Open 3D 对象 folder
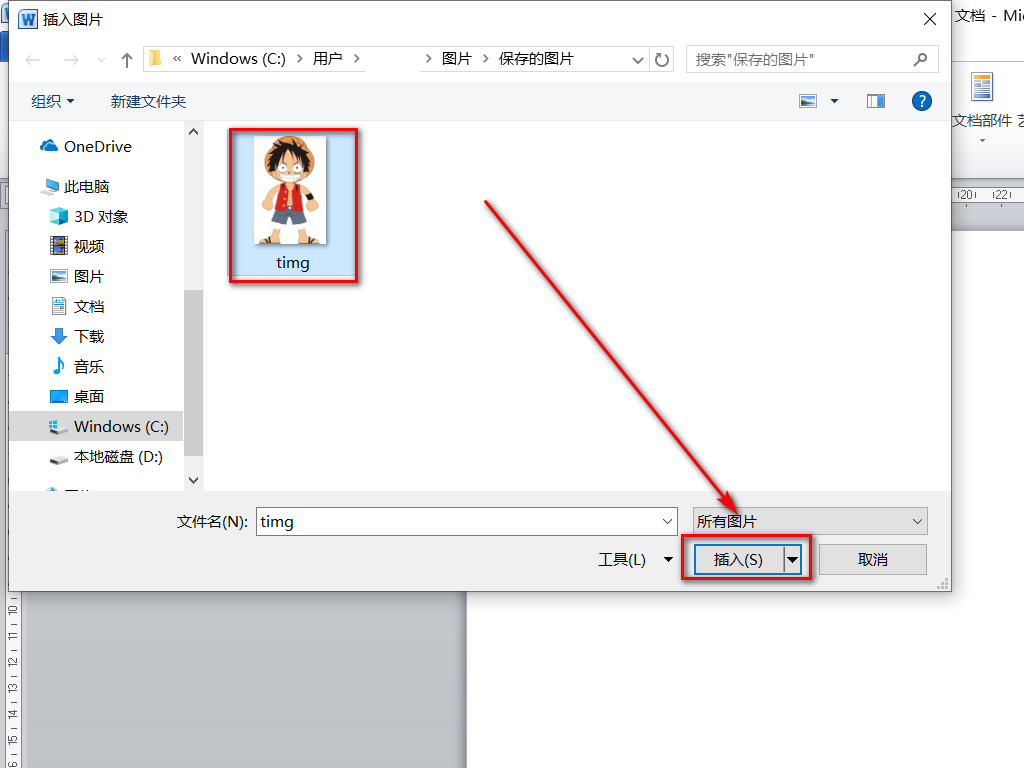Screen dimensions: 1024x768 [x=89, y=216]
